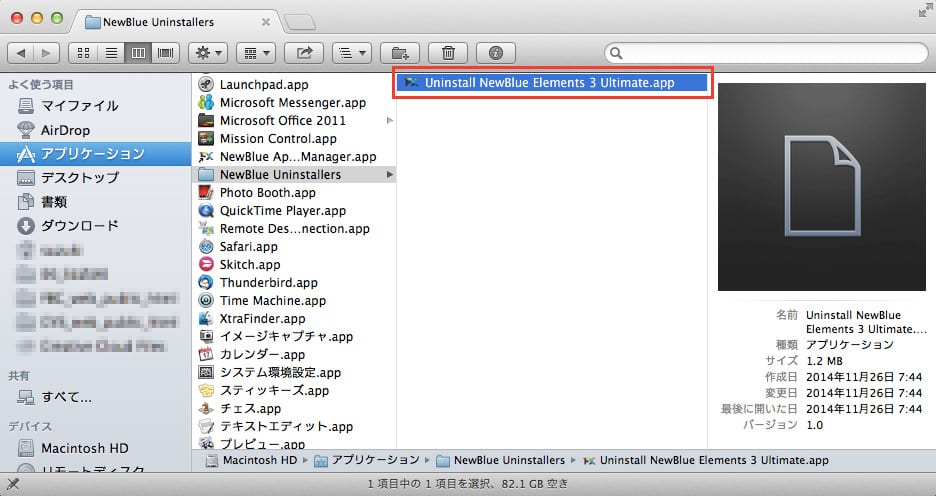Select the チェス.app icon

(x=206, y=408)
